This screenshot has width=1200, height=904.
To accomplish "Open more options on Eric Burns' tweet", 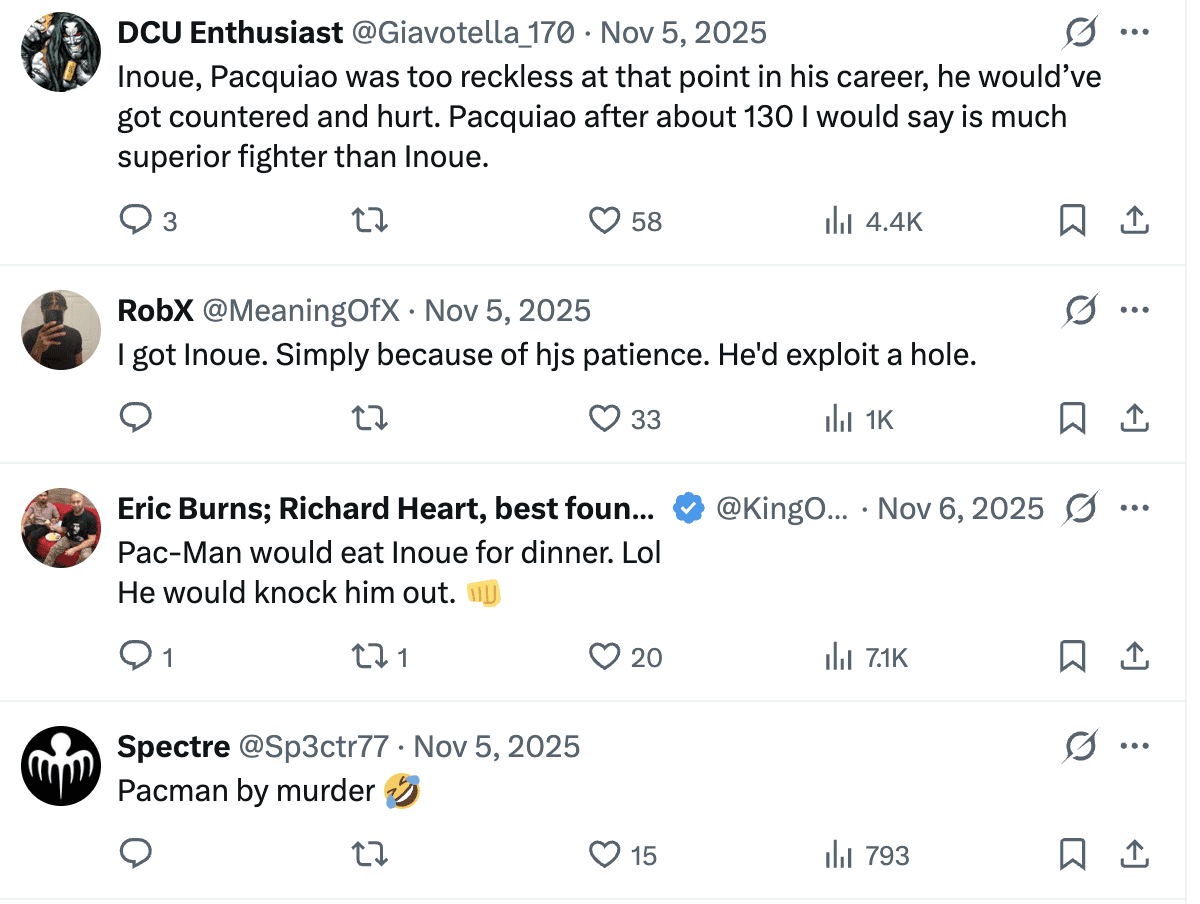I will (x=1134, y=508).
